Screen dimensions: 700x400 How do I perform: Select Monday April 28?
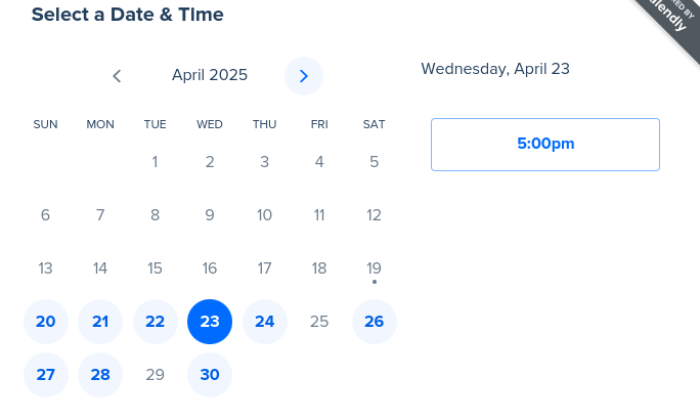point(100,375)
